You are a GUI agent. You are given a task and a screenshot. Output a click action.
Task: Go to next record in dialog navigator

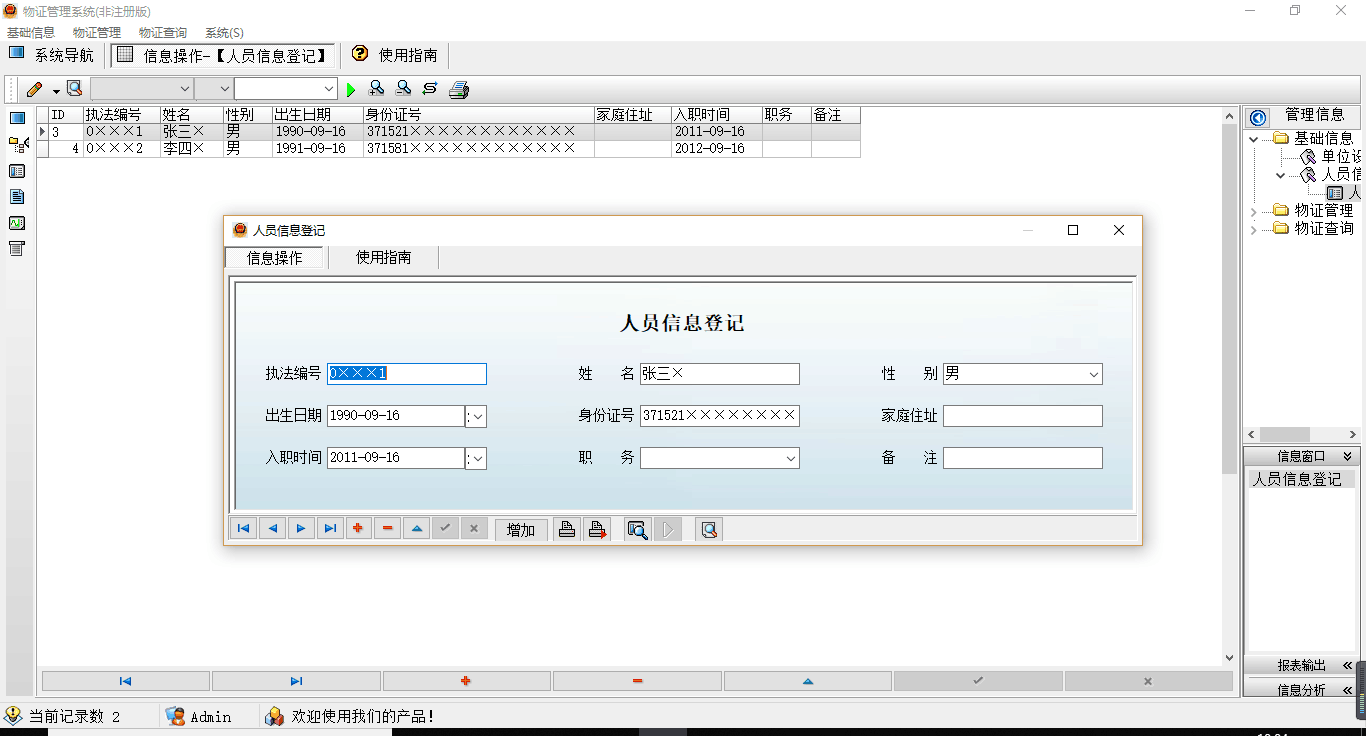[x=301, y=529]
